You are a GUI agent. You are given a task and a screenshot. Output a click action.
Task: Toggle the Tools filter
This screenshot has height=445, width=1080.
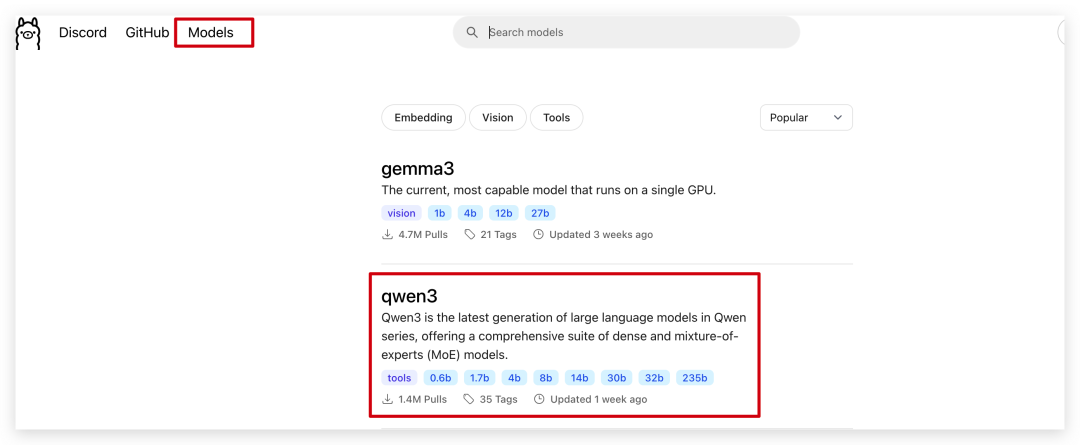coord(557,118)
